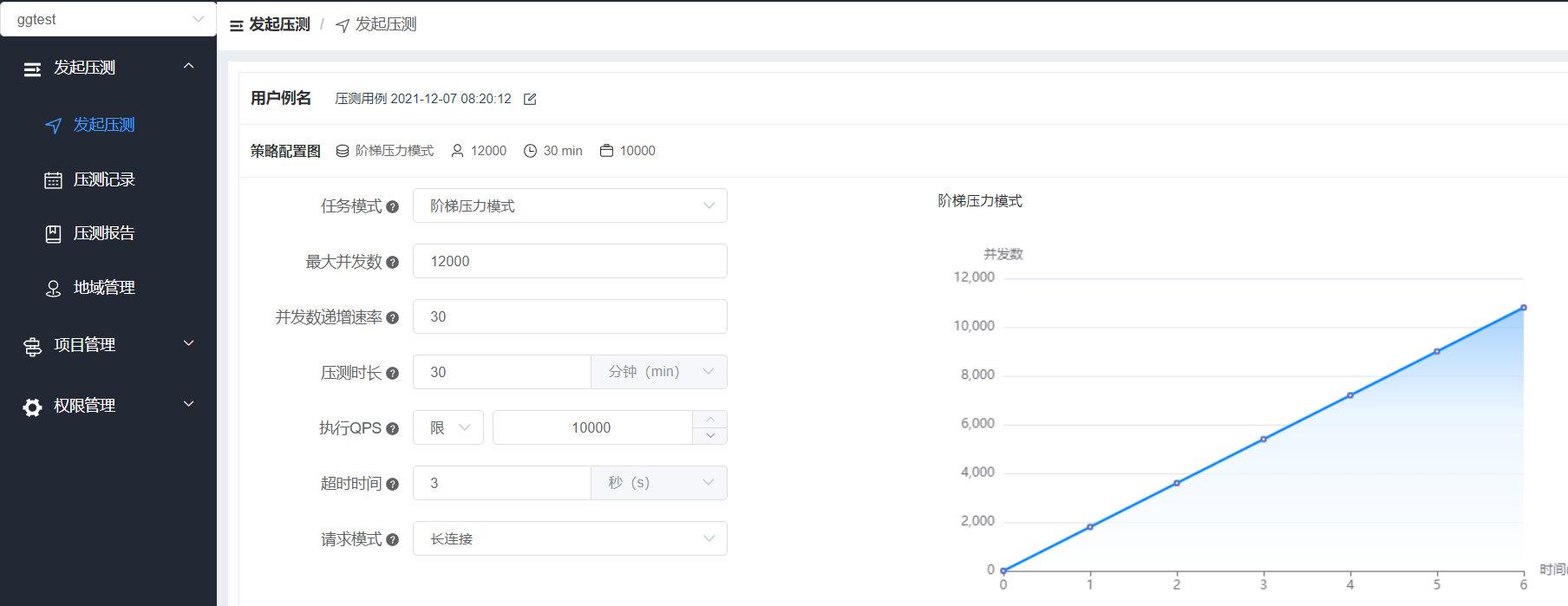This screenshot has width=1568, height=606.
Task: Open 压测报告 in the sidebar
Action: tap(108, 233)
